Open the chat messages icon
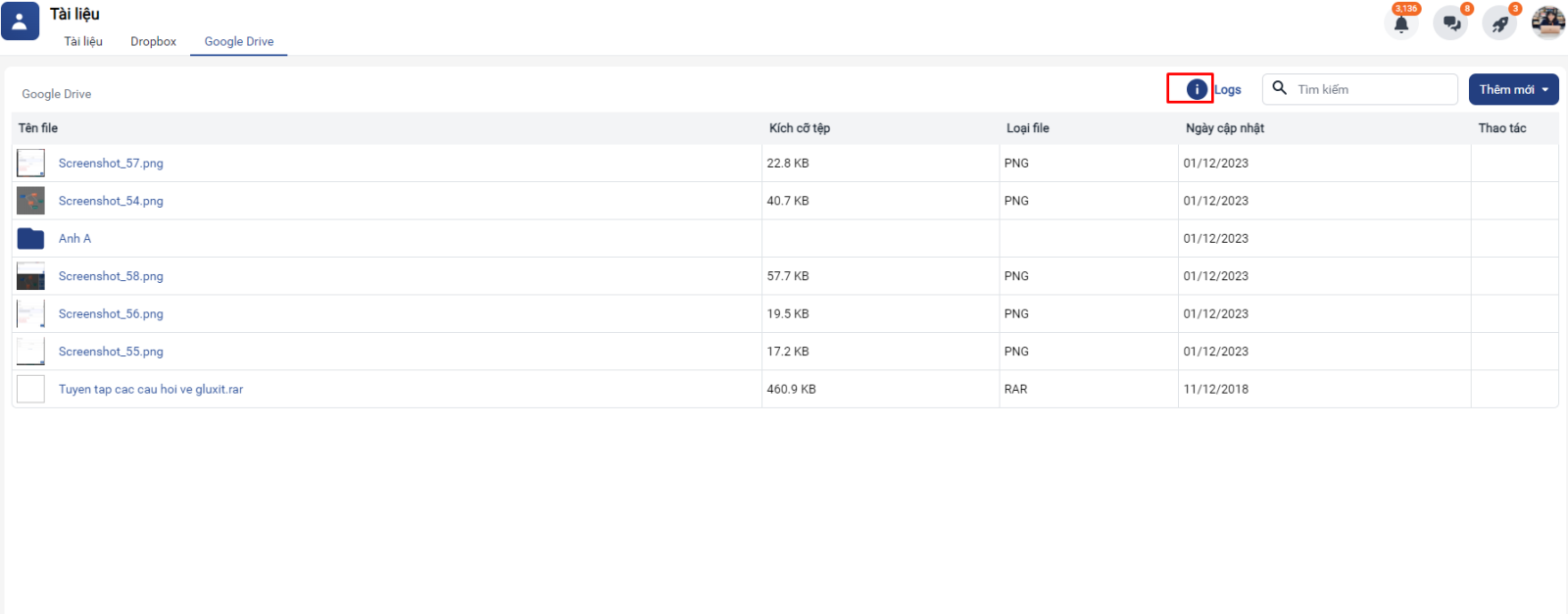The image size is (1568, 614). tap(1450, 24)
